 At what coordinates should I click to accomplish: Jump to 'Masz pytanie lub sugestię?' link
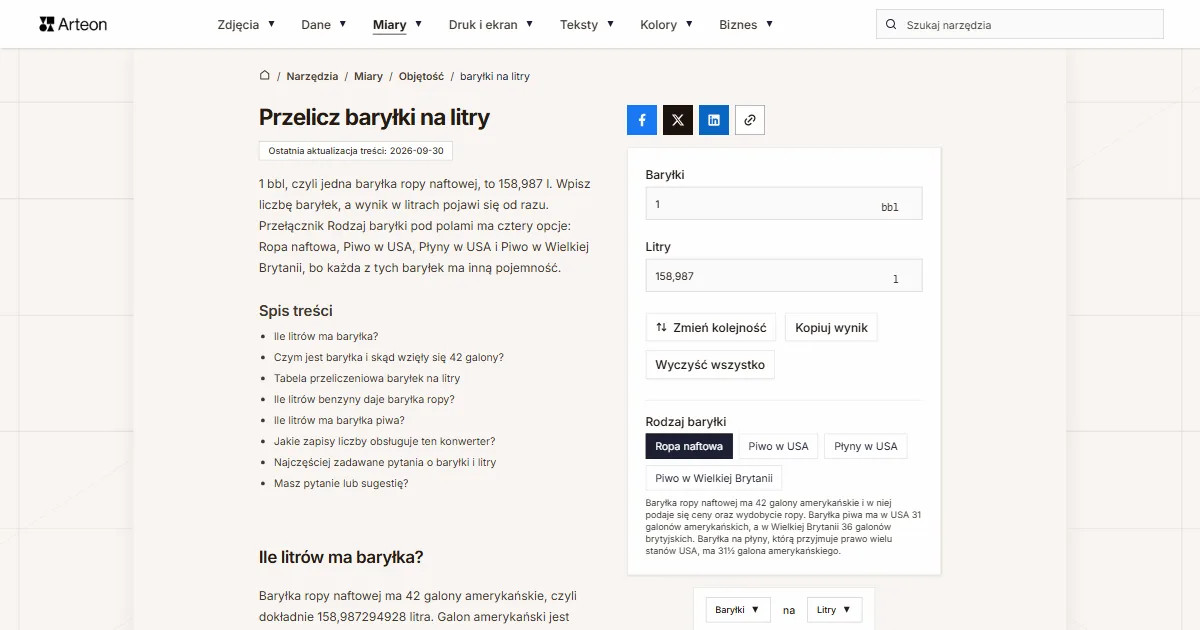[341, 484]
